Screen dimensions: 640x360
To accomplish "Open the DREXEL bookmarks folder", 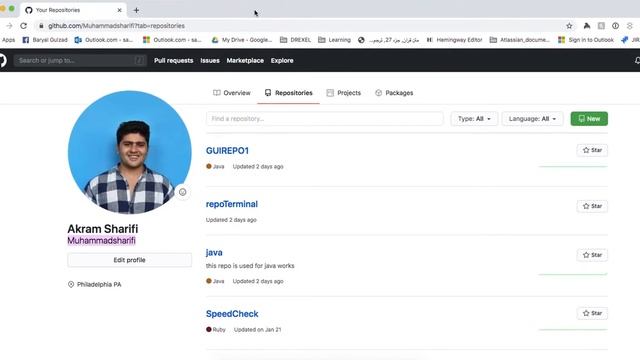I will click(x=295, y=40).
